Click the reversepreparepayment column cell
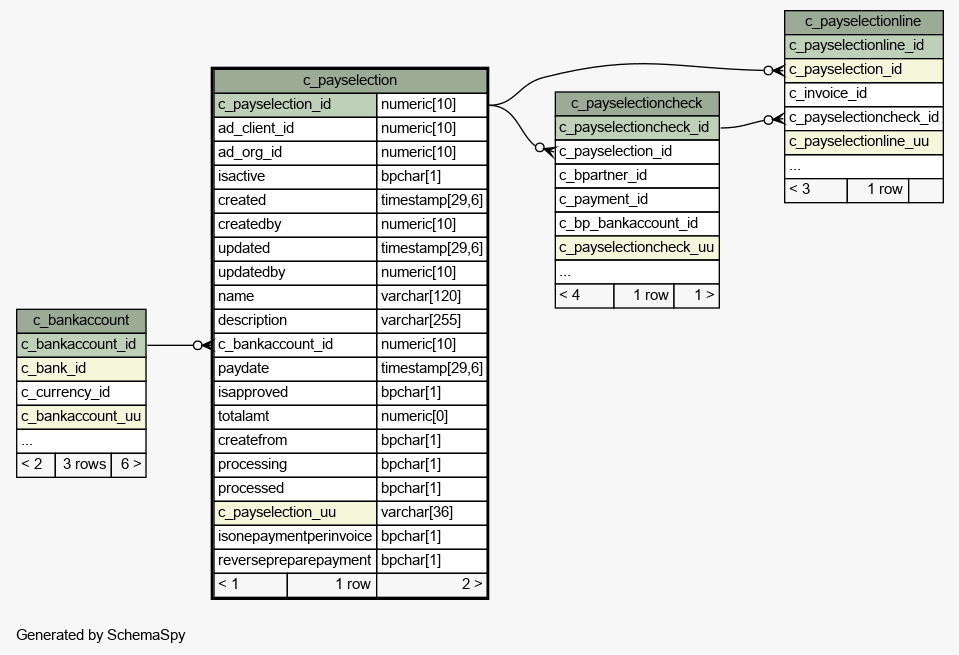Image resolution: width=959 pixels, height=655 pixels. point(295,560)
